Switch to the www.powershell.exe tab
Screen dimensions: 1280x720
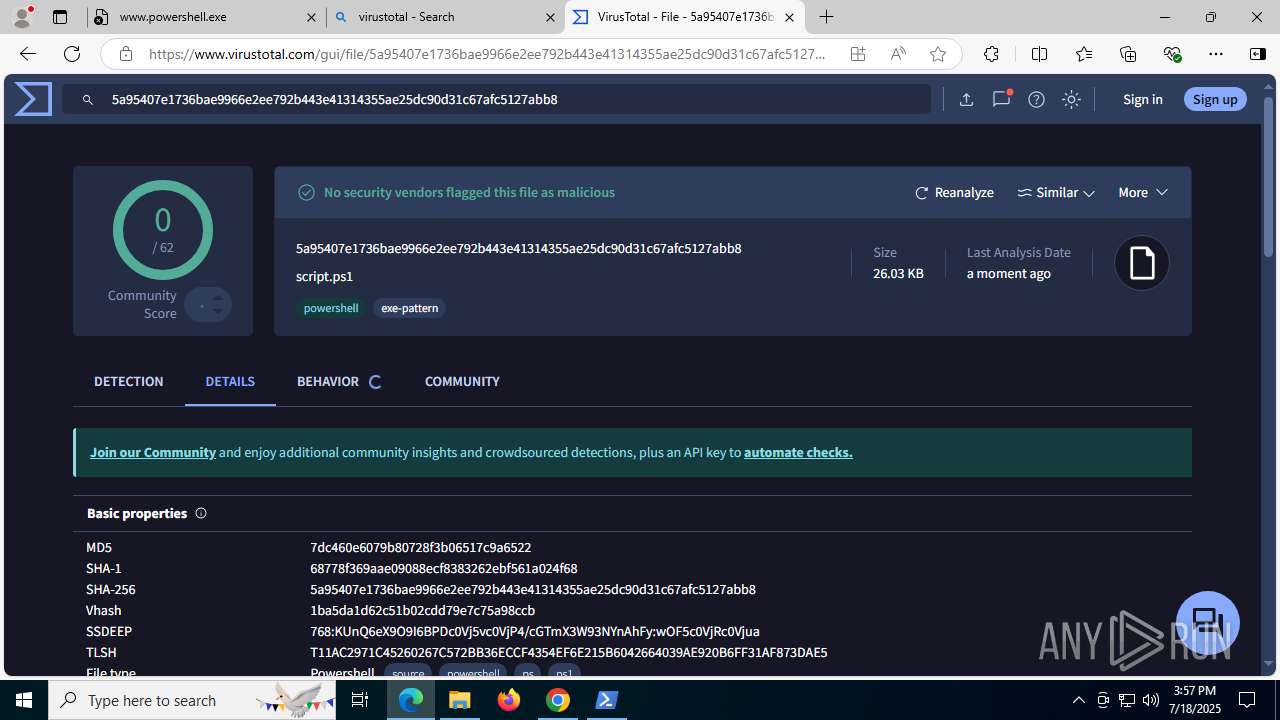[206, 17]
